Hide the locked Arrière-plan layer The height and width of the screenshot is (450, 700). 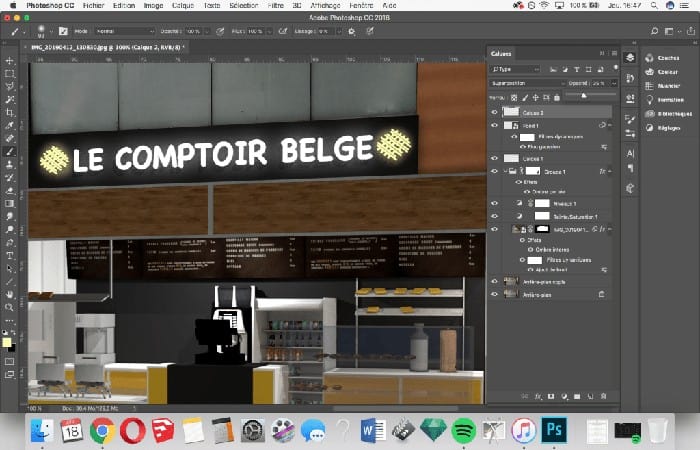494,294
